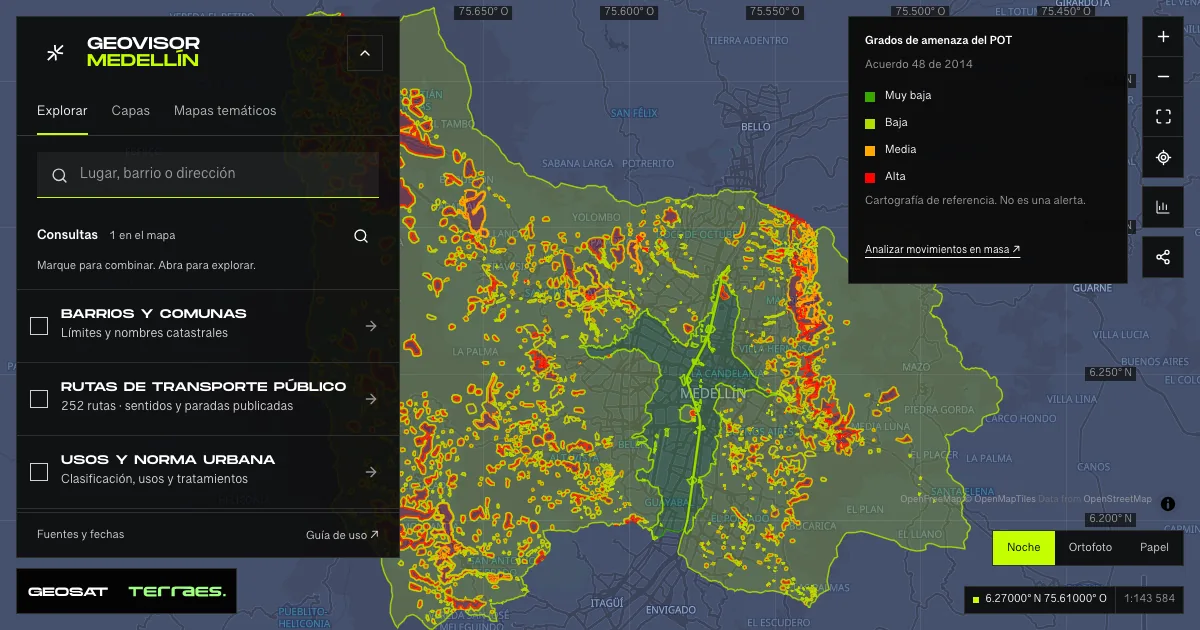Zoom out the map with minus

click(x=1163, y=77)
